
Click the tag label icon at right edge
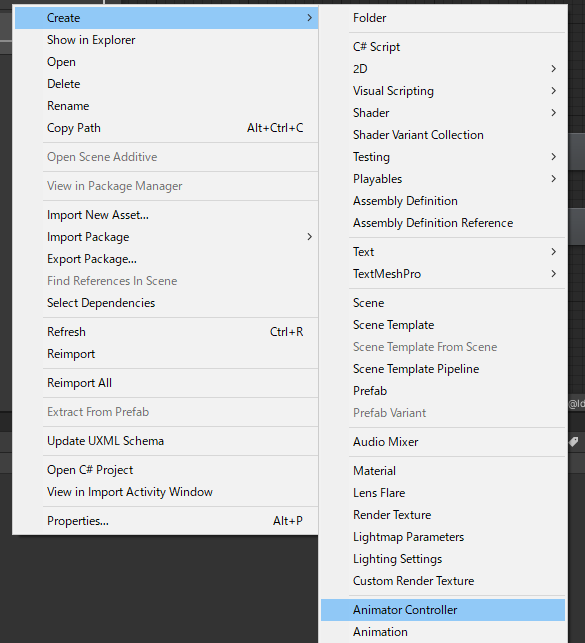574,442
